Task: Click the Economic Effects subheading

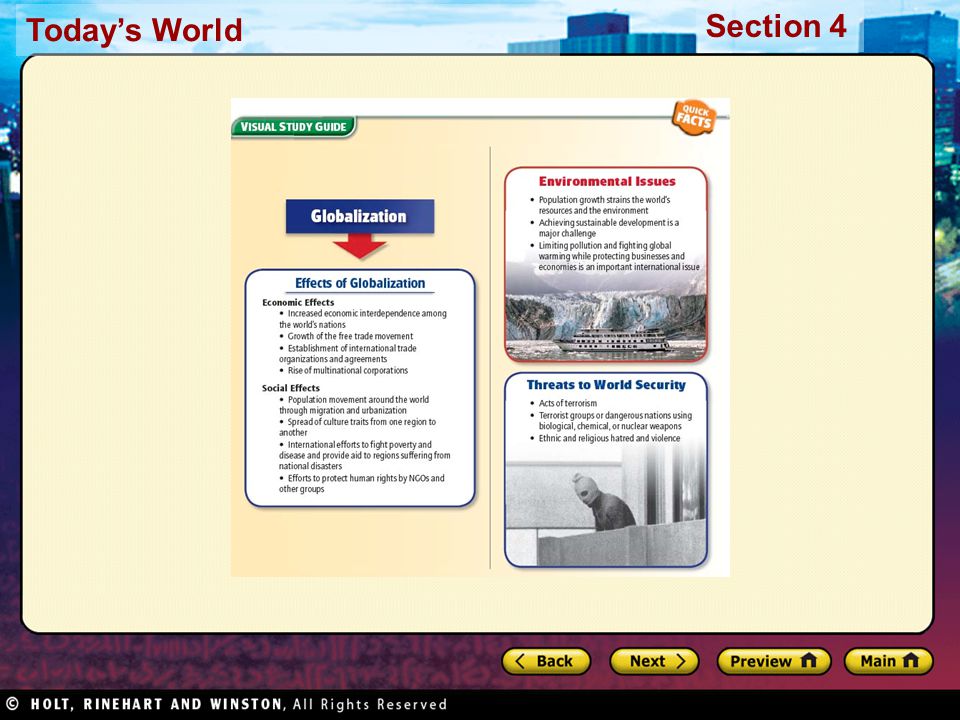Action: pos(298,302)
